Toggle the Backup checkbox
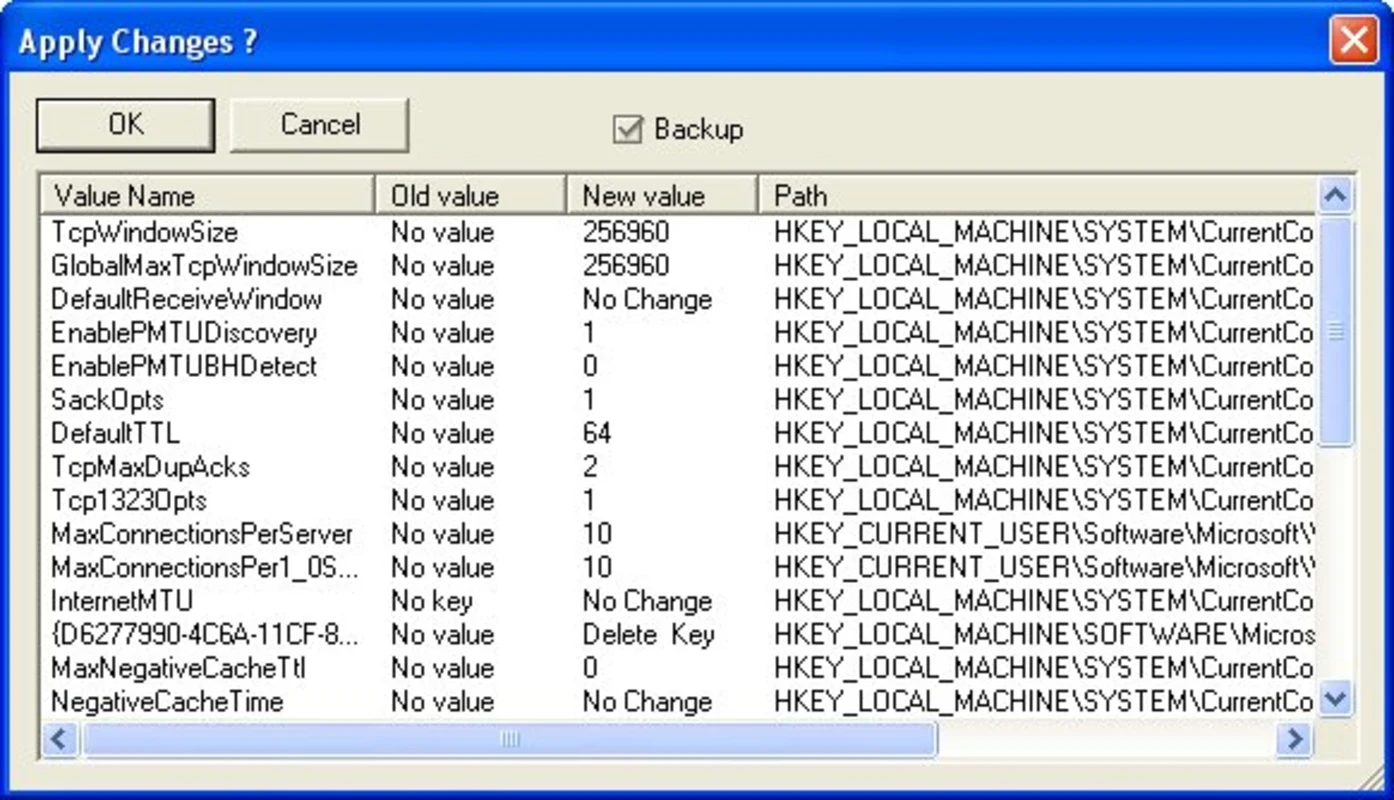The height and width of the screenshot is (800, 1394). [x=627, y=129]
